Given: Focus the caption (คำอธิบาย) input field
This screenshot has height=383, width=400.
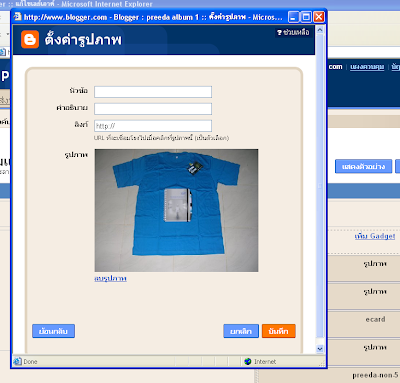Looking at the screenshot, I should pyautogui.click(x=153, y=109).
